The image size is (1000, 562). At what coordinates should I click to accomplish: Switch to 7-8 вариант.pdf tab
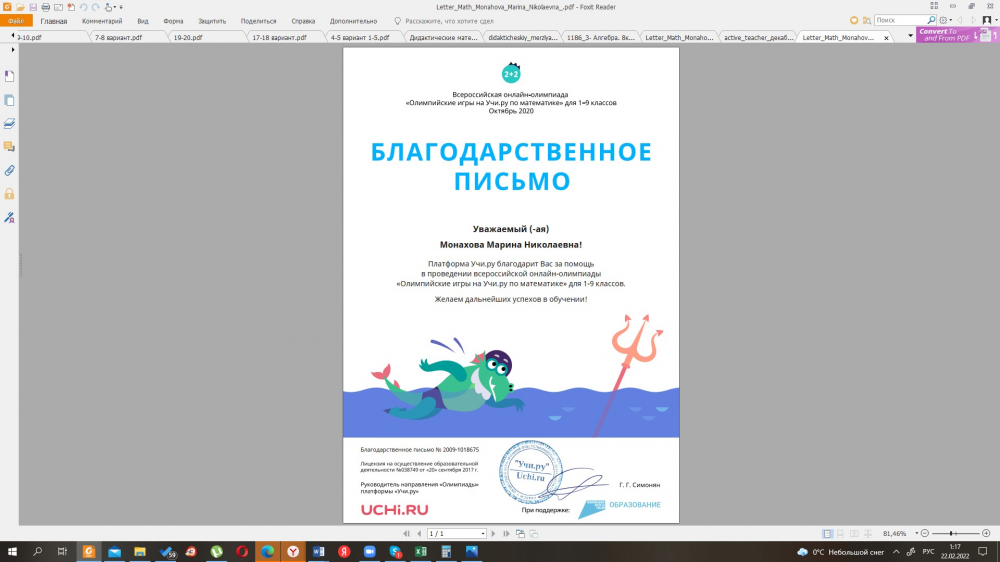pyautogui.click(x=119, y=38)
